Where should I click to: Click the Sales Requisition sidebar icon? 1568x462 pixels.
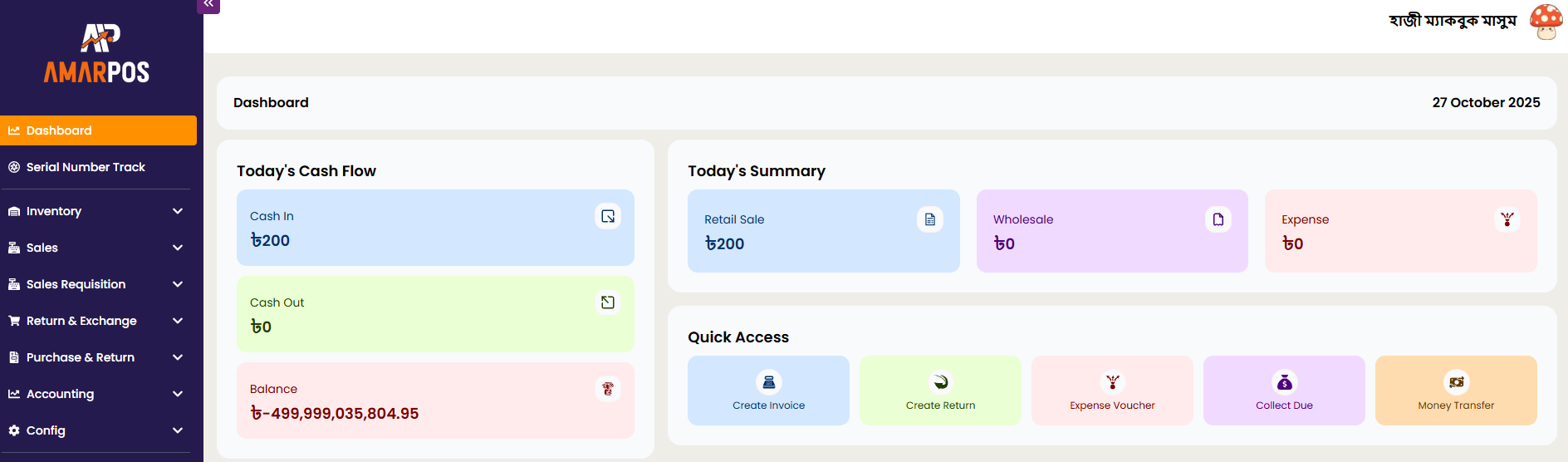tap(14, 284)
